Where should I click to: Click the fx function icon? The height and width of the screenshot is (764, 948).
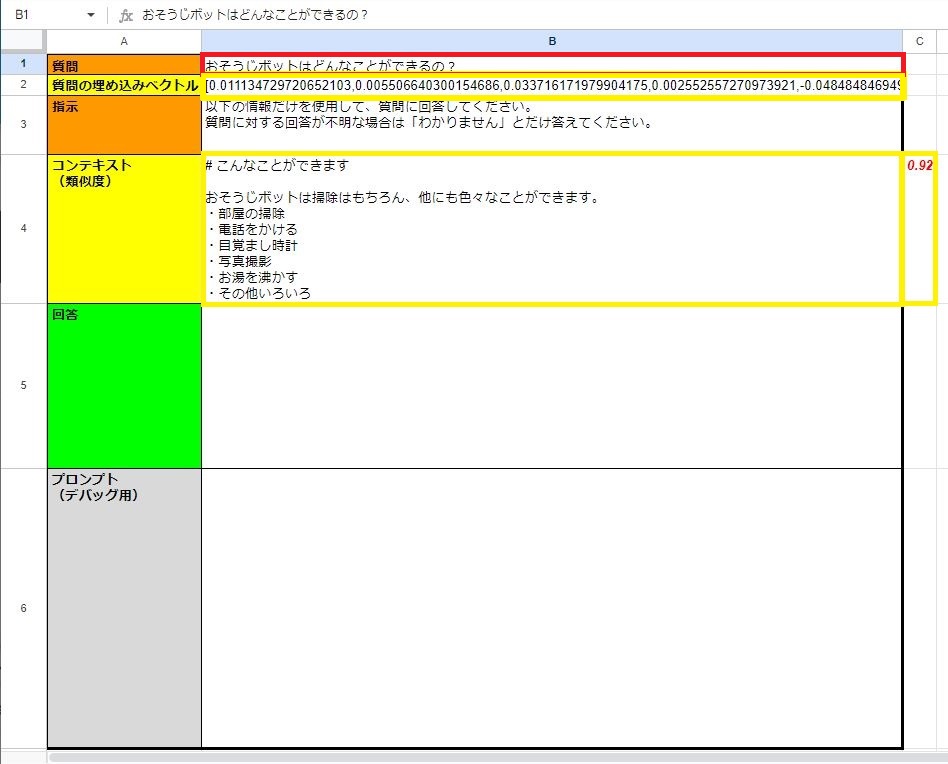coord(125,16)
